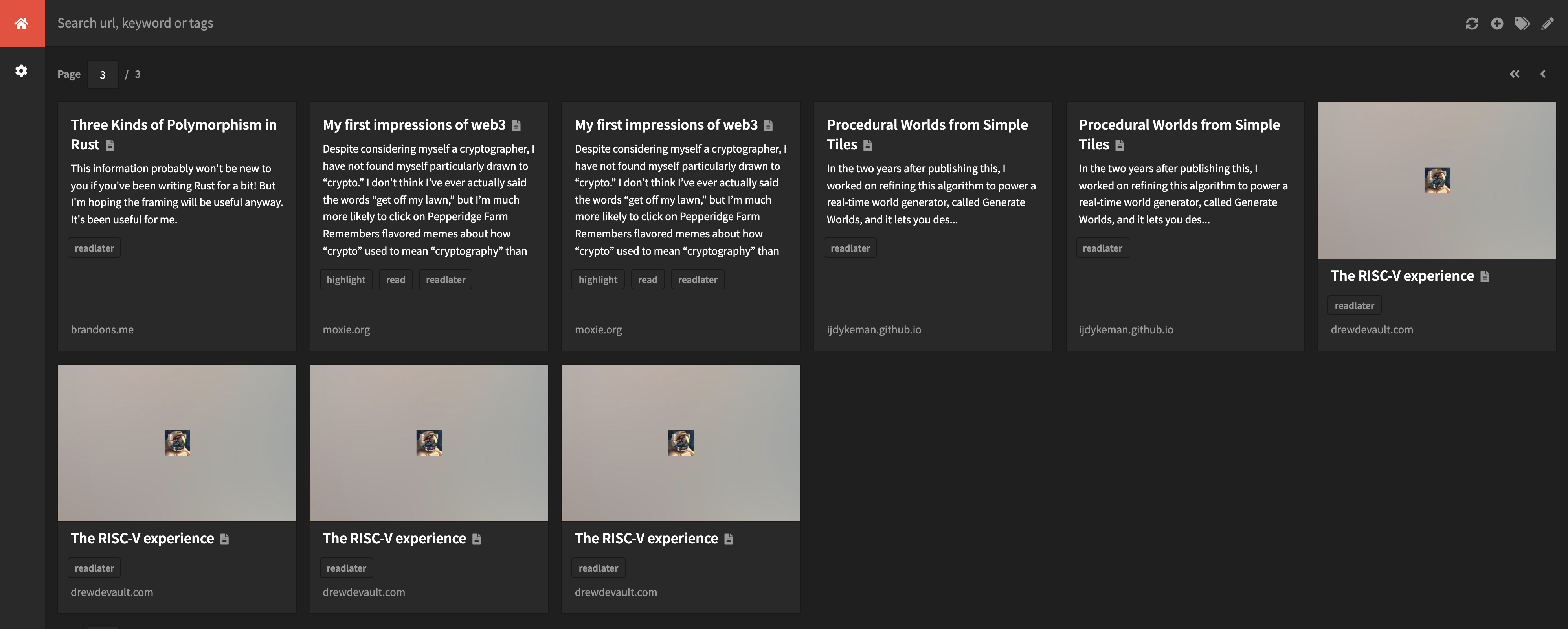Open tag management with the tag icon
Viewport: 1568px width, 629px height.
tap(1522, 23)
